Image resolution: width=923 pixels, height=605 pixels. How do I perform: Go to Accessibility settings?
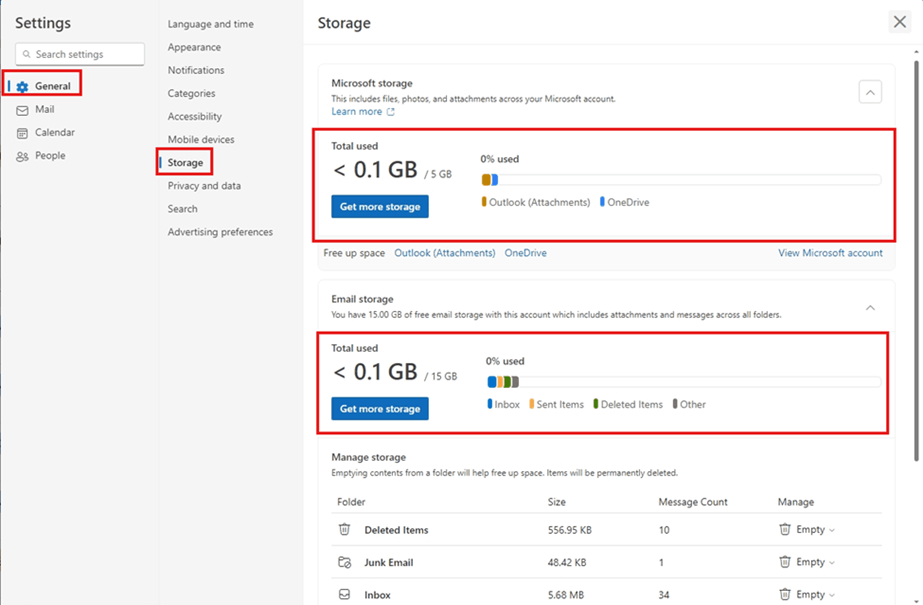coord(195,117)
